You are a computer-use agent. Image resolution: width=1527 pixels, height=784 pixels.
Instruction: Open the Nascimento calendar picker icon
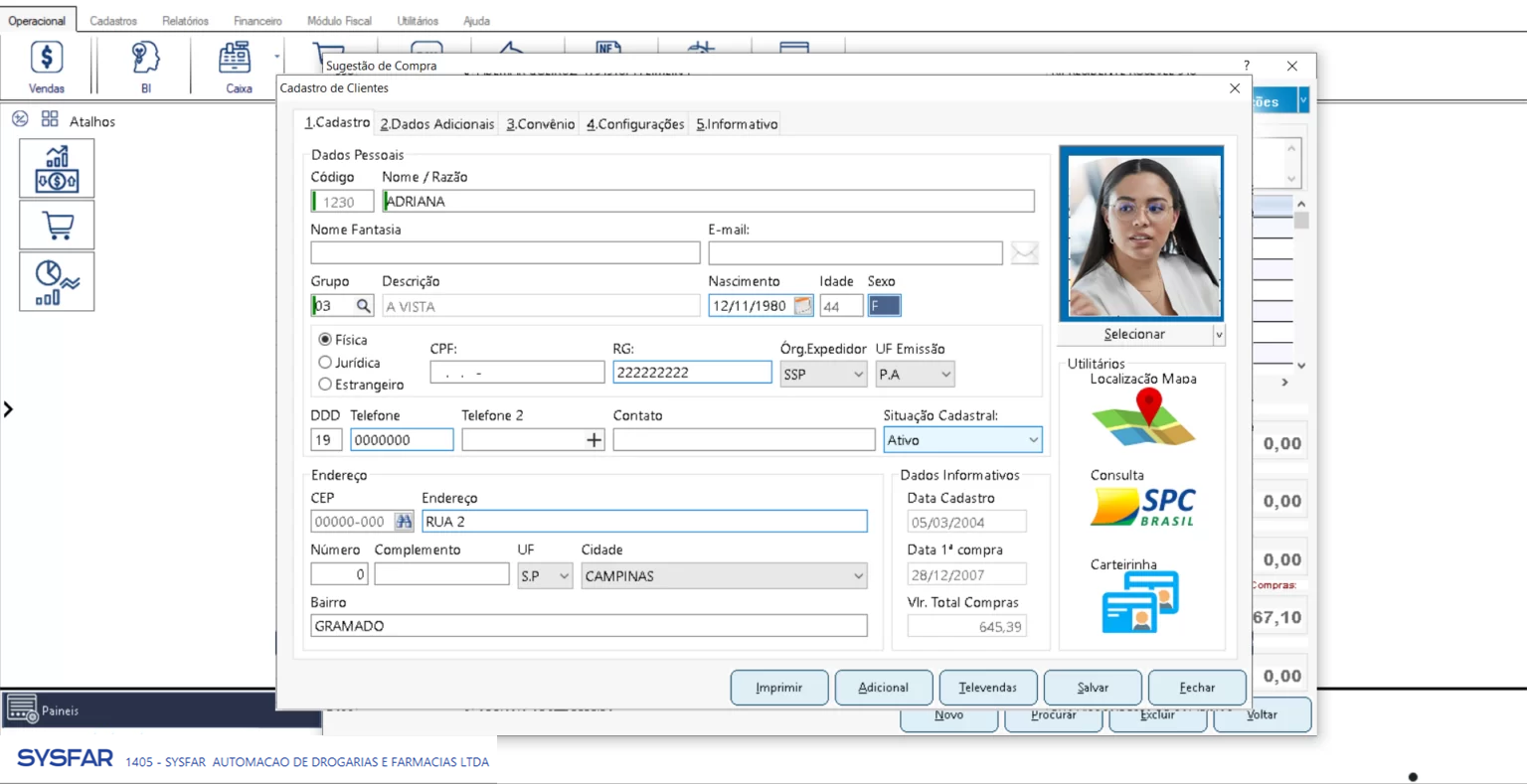[802, 306]
